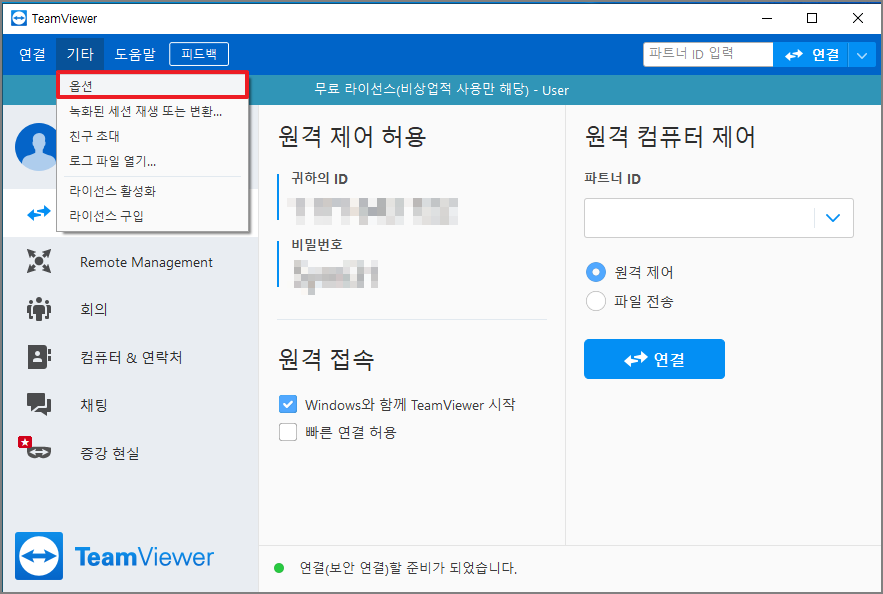
Task: Click the 컴퓨터 & 연락처 label
Action: tap(131, 358)
